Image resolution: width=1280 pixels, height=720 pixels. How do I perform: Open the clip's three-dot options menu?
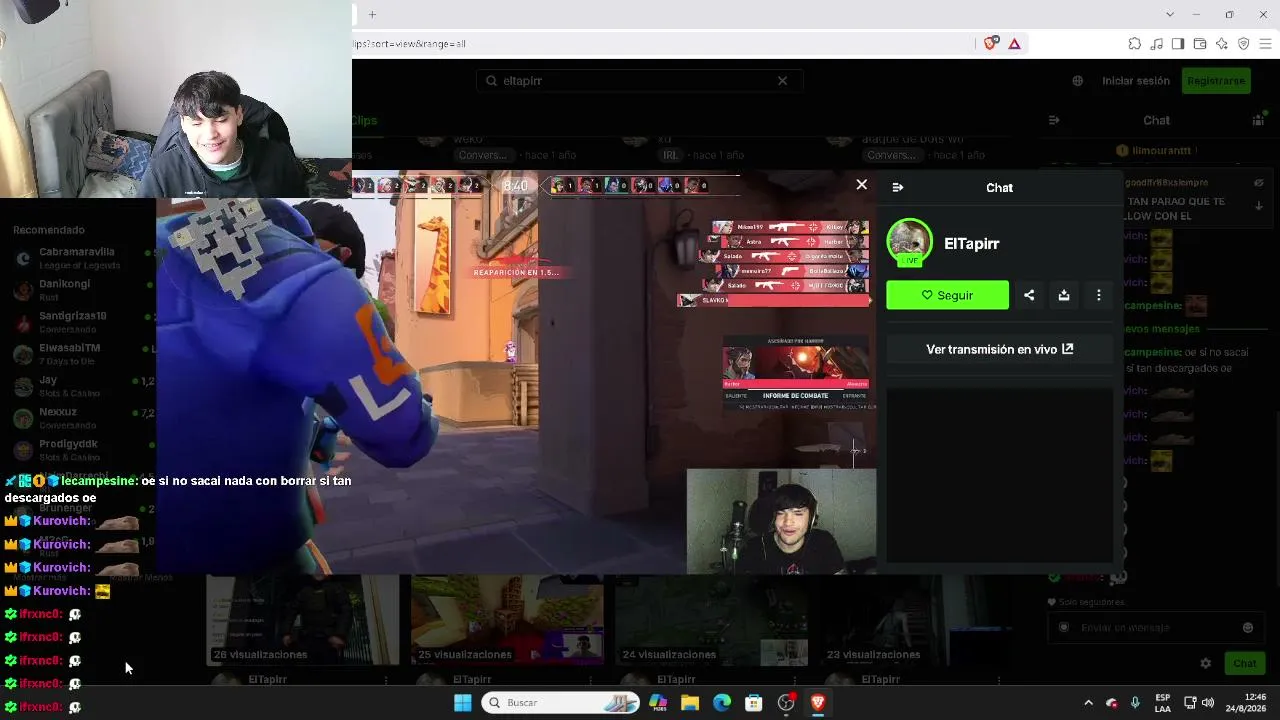(1099, 295)
